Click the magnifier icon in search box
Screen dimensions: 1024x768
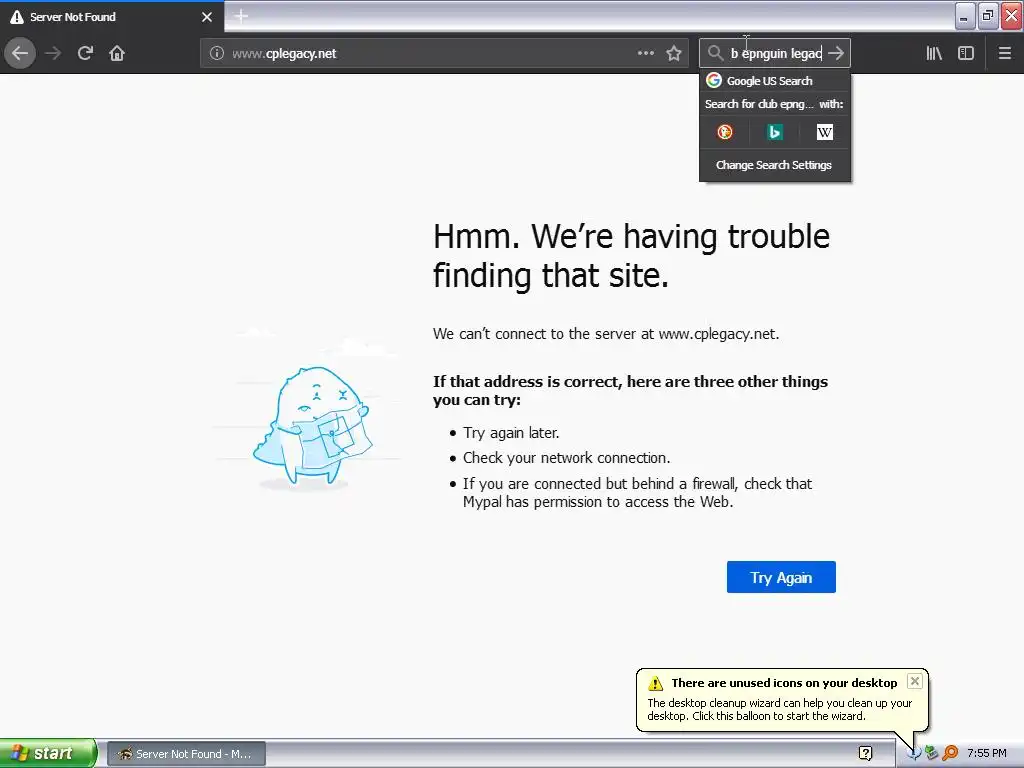tap(715, 53)
